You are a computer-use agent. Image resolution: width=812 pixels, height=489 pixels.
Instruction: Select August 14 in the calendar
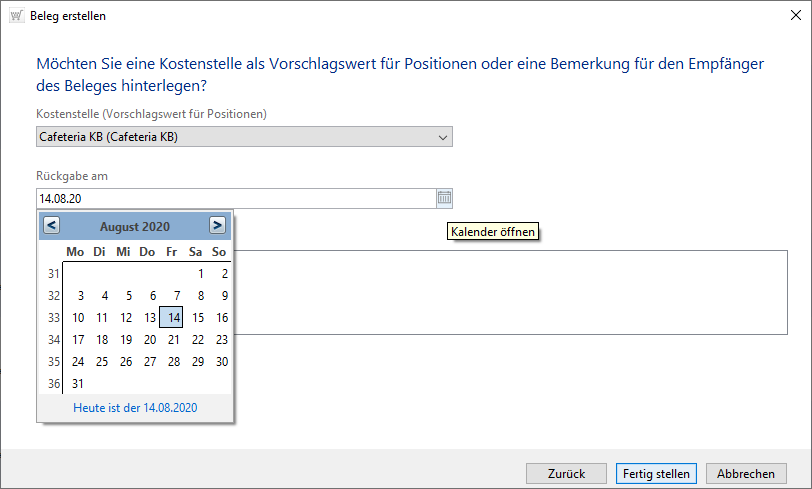click(x=174, y=318)
